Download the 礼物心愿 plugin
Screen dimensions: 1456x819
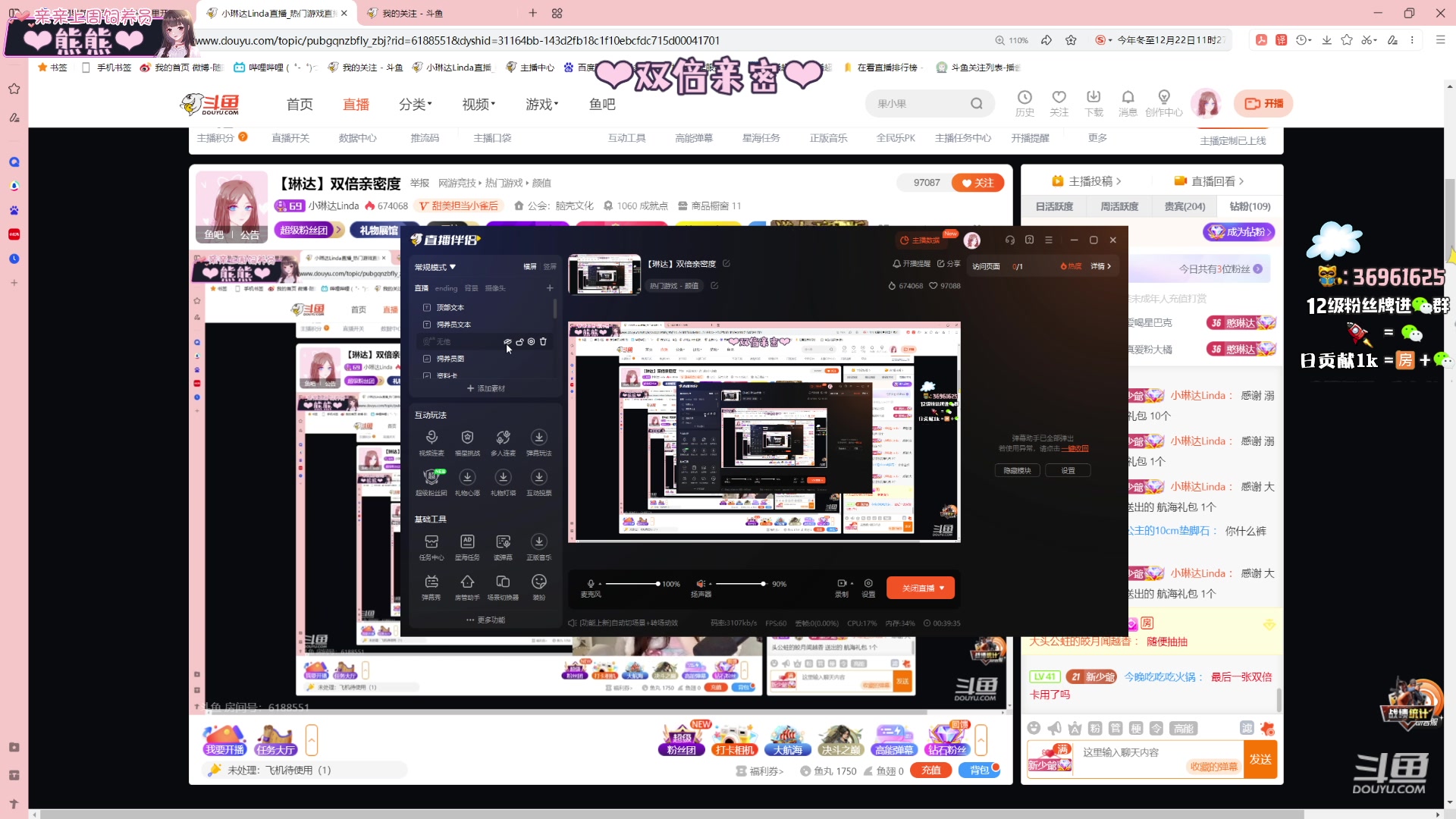[467, 482]
